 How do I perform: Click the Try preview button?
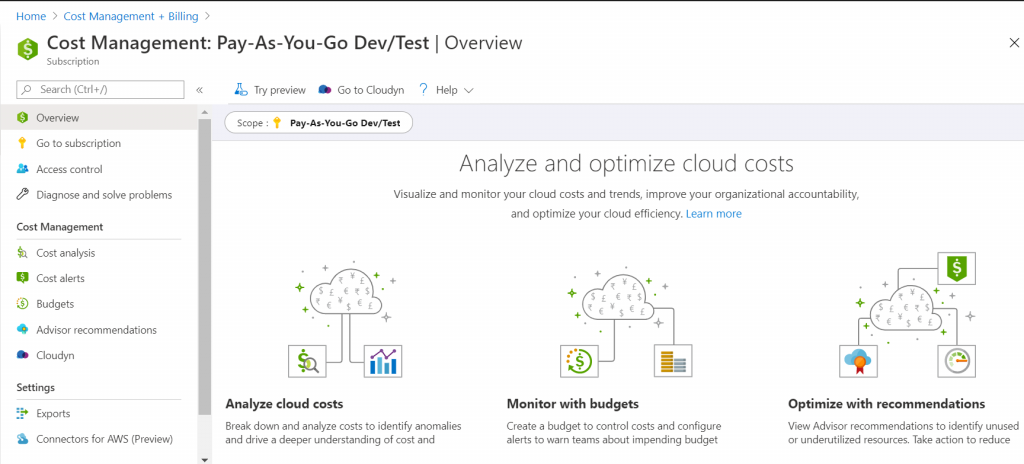point(270,90)
